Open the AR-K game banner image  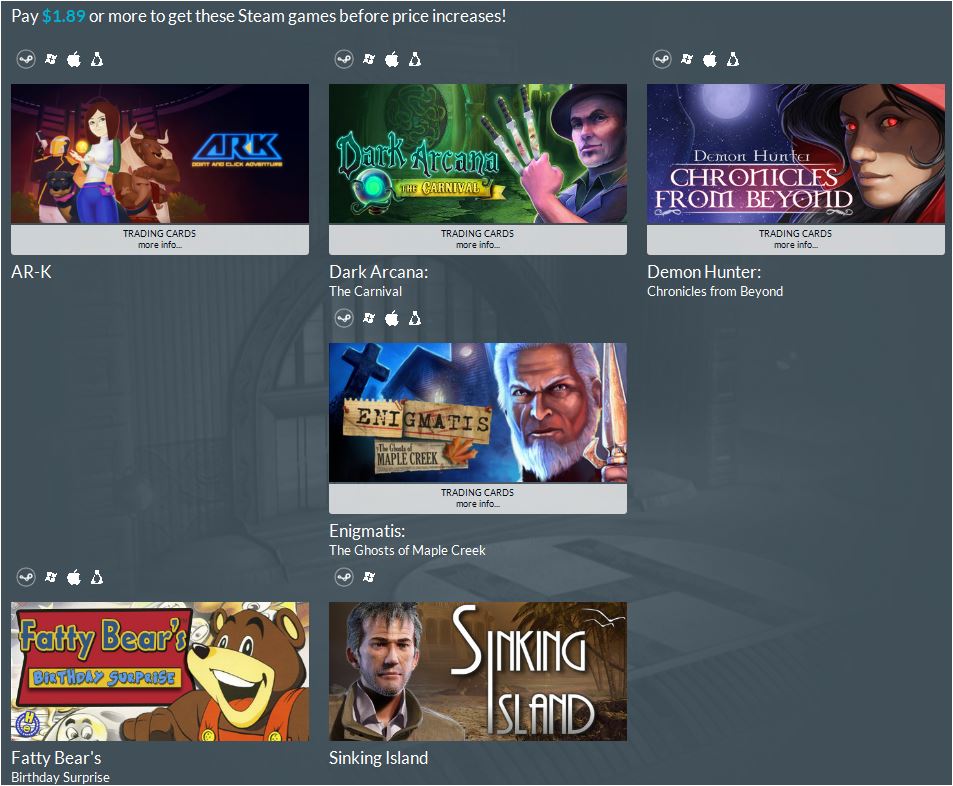tap(160, 154)
